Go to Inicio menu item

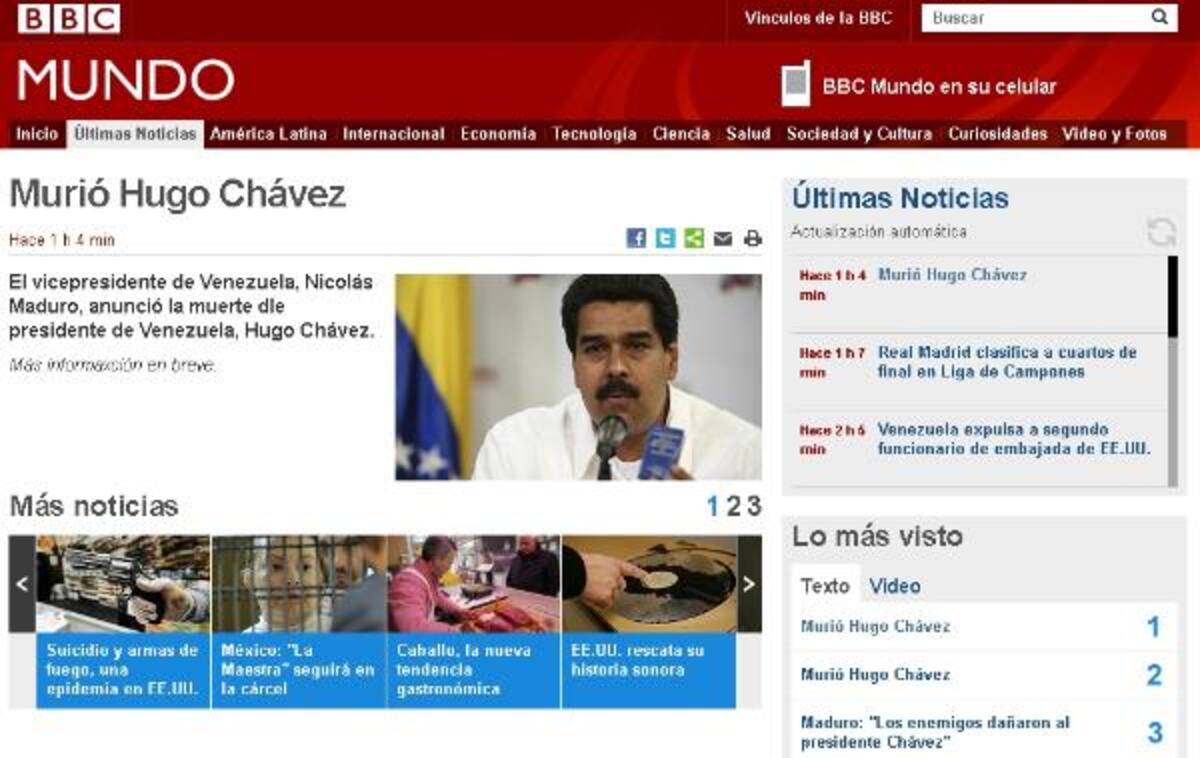pyautogui.click(x=37, y=134)
